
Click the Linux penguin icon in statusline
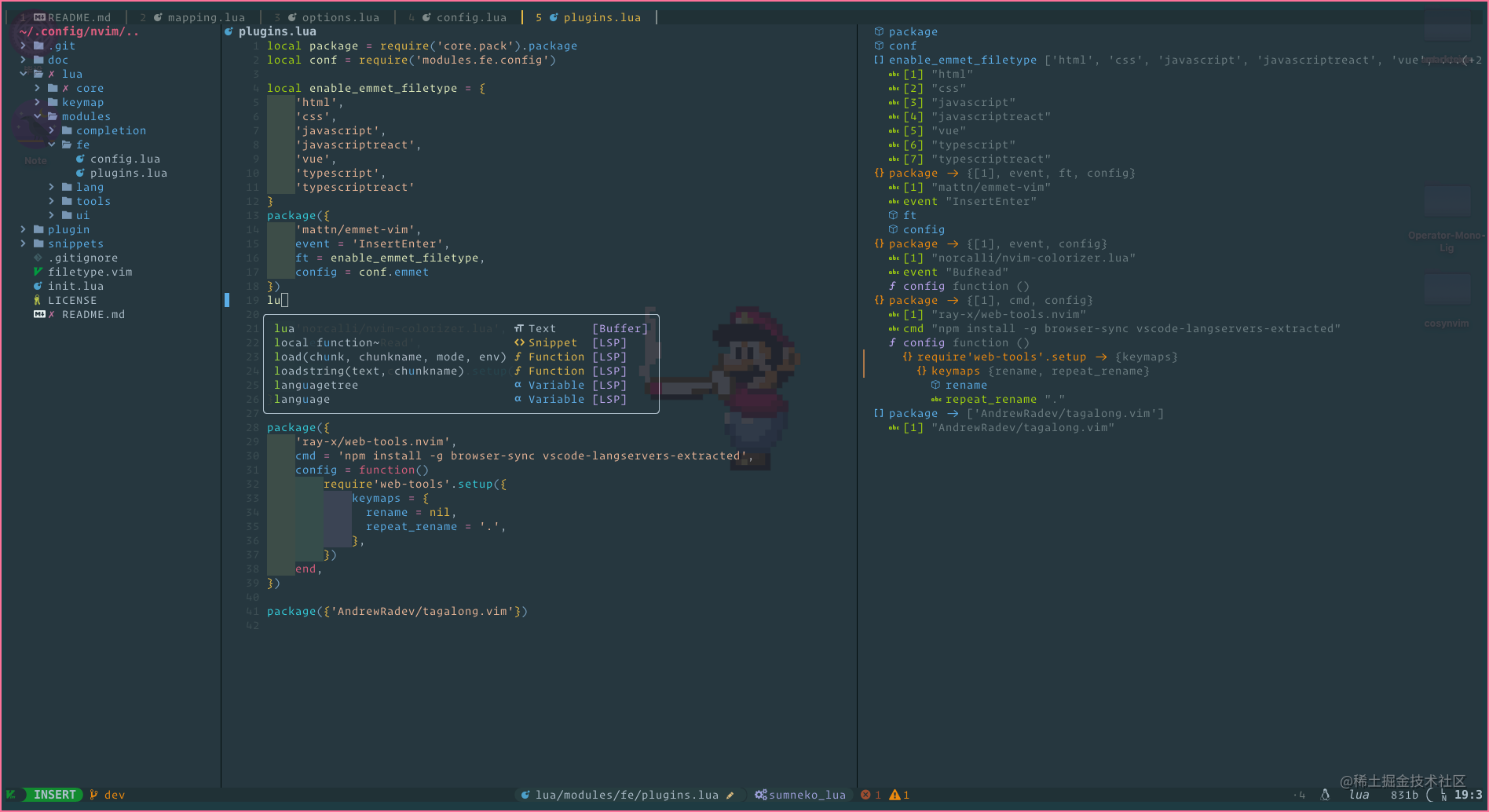point(1325,795)
